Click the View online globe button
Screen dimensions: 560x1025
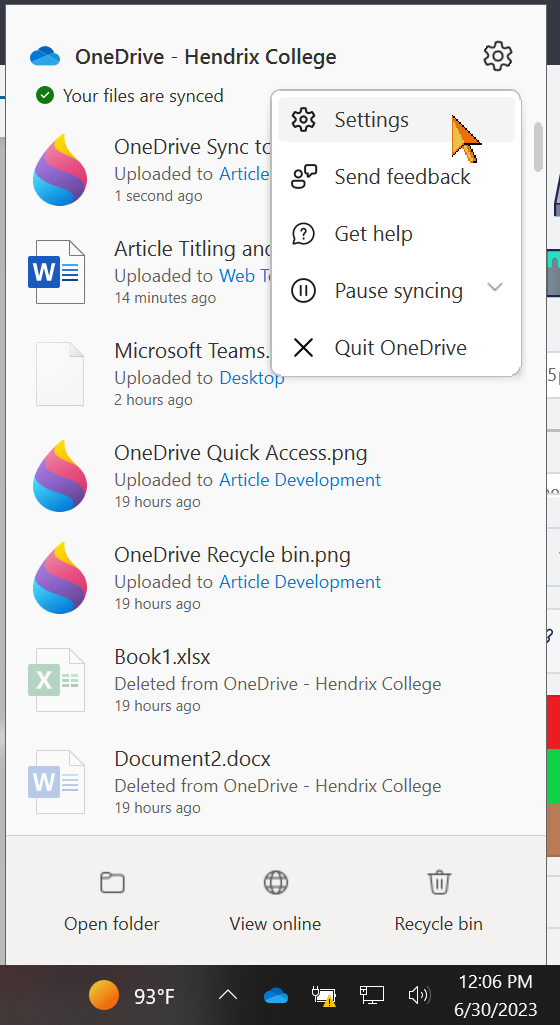point(275,901)
